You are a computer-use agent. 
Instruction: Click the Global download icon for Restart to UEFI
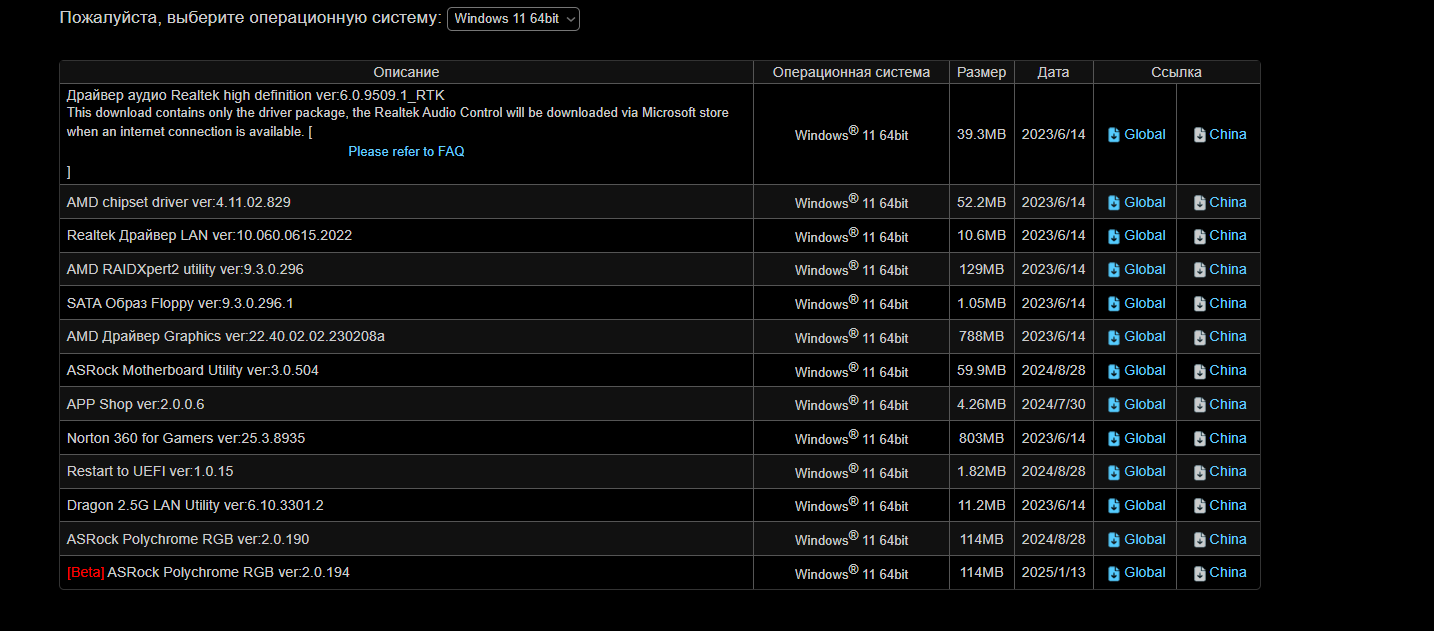[x=1114, y=472]
